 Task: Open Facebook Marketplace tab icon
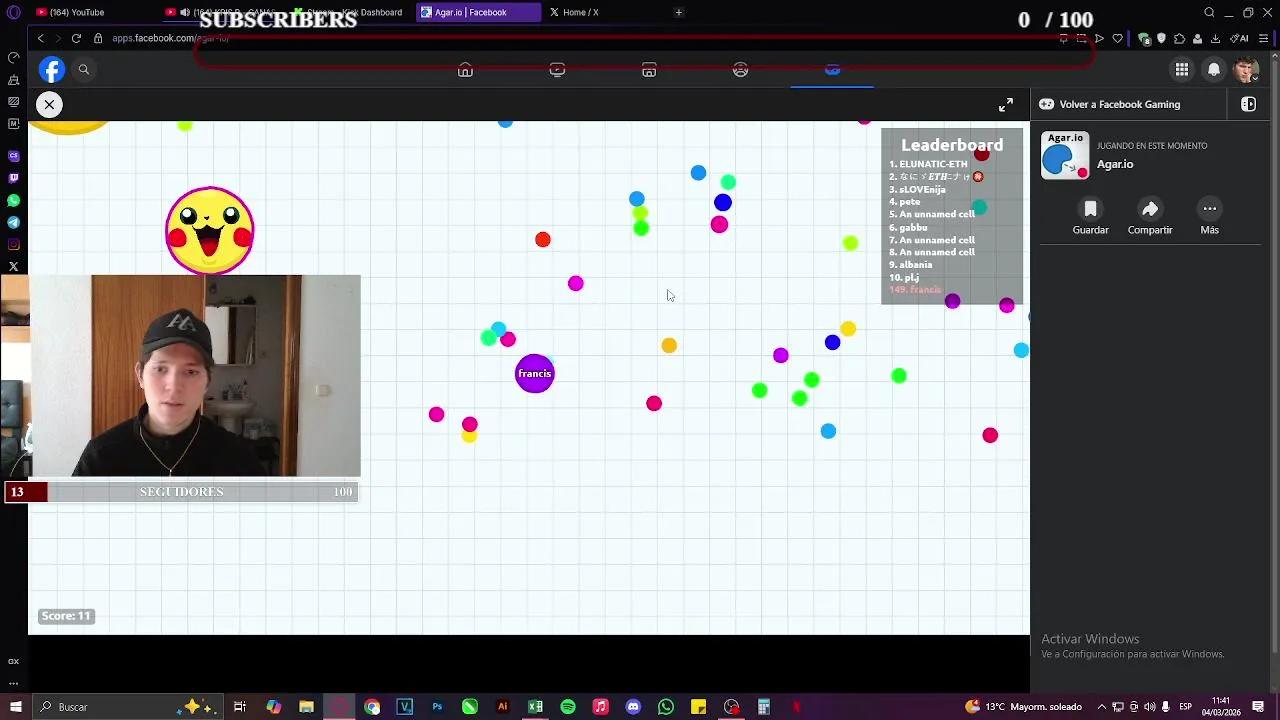[x=649, y=70]
